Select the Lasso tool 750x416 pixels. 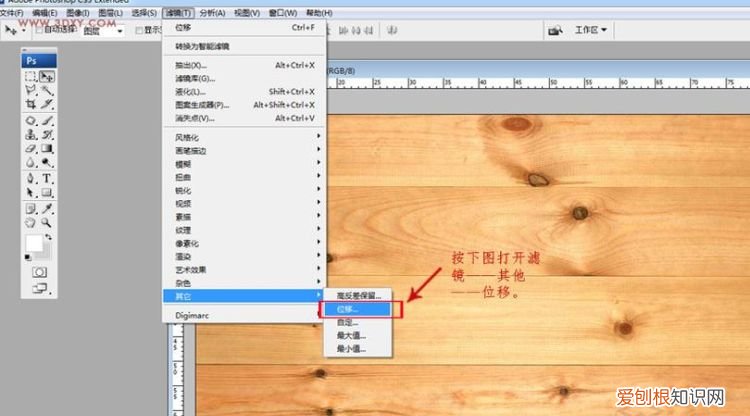pos(31,90)
